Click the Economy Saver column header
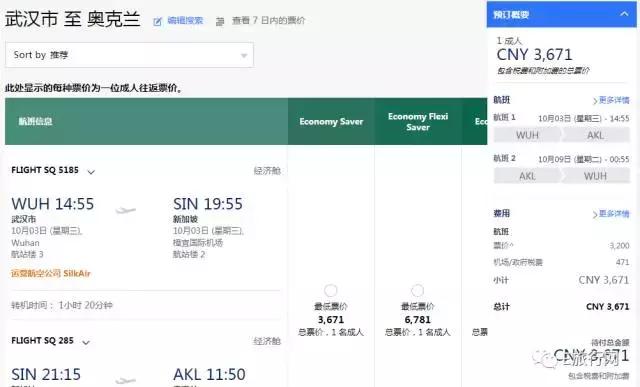 click(x=331, y=122)
